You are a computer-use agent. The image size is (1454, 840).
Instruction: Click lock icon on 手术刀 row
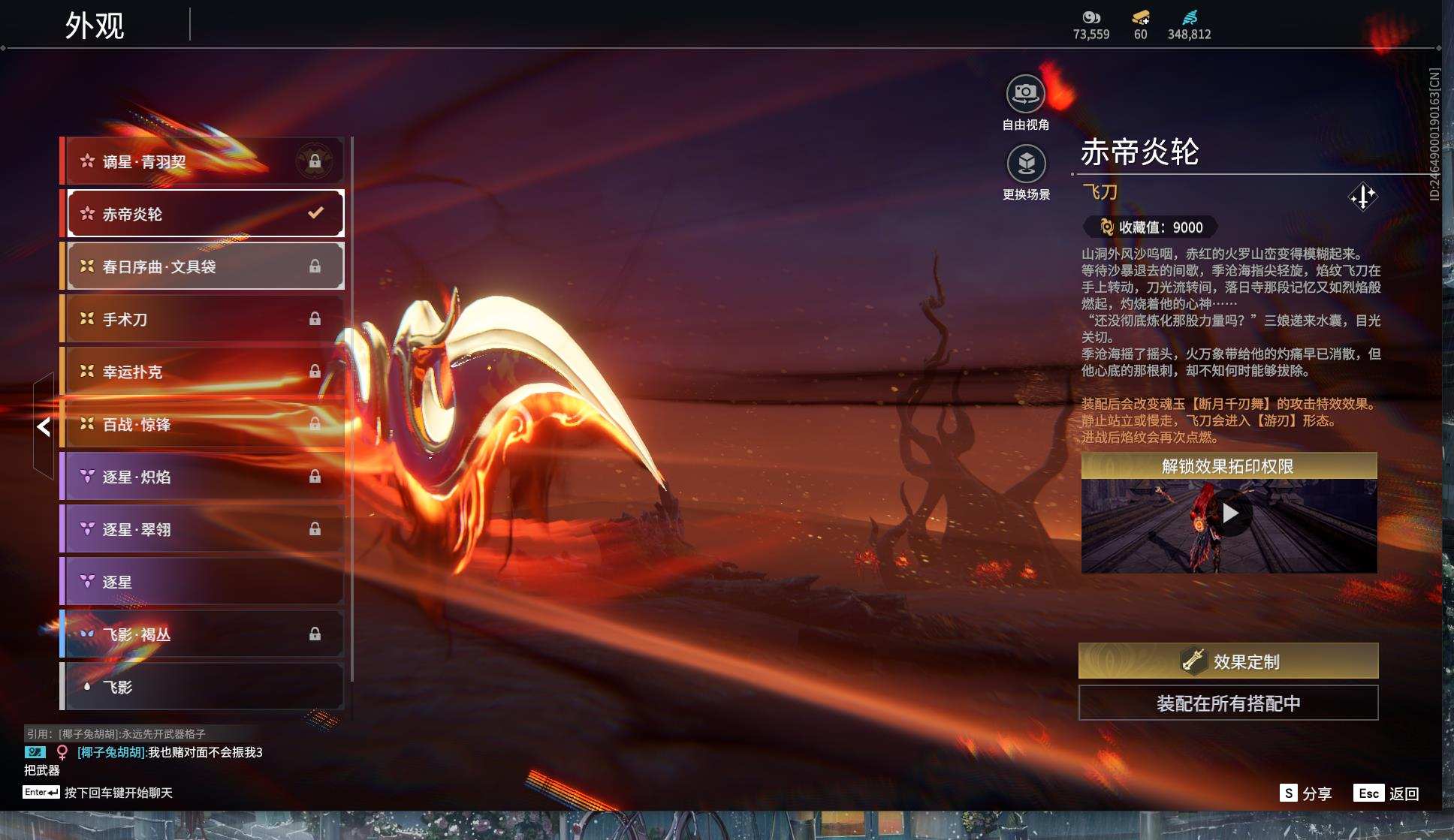(315, 318)
